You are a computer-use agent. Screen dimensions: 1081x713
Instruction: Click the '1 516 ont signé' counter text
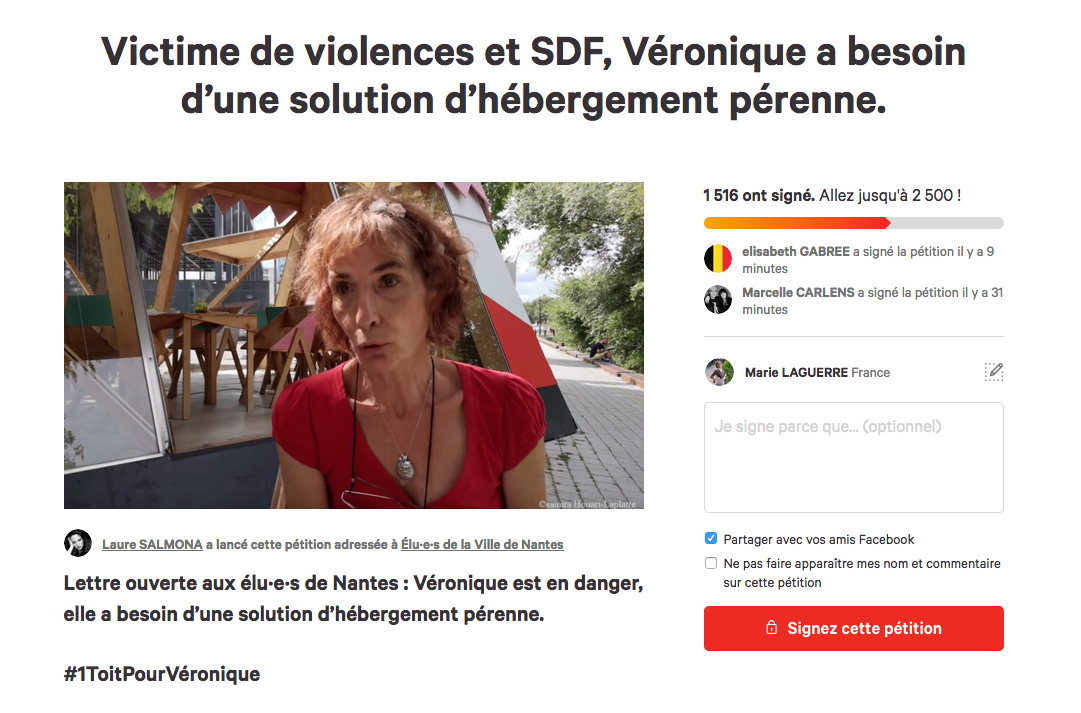point(759,195)
